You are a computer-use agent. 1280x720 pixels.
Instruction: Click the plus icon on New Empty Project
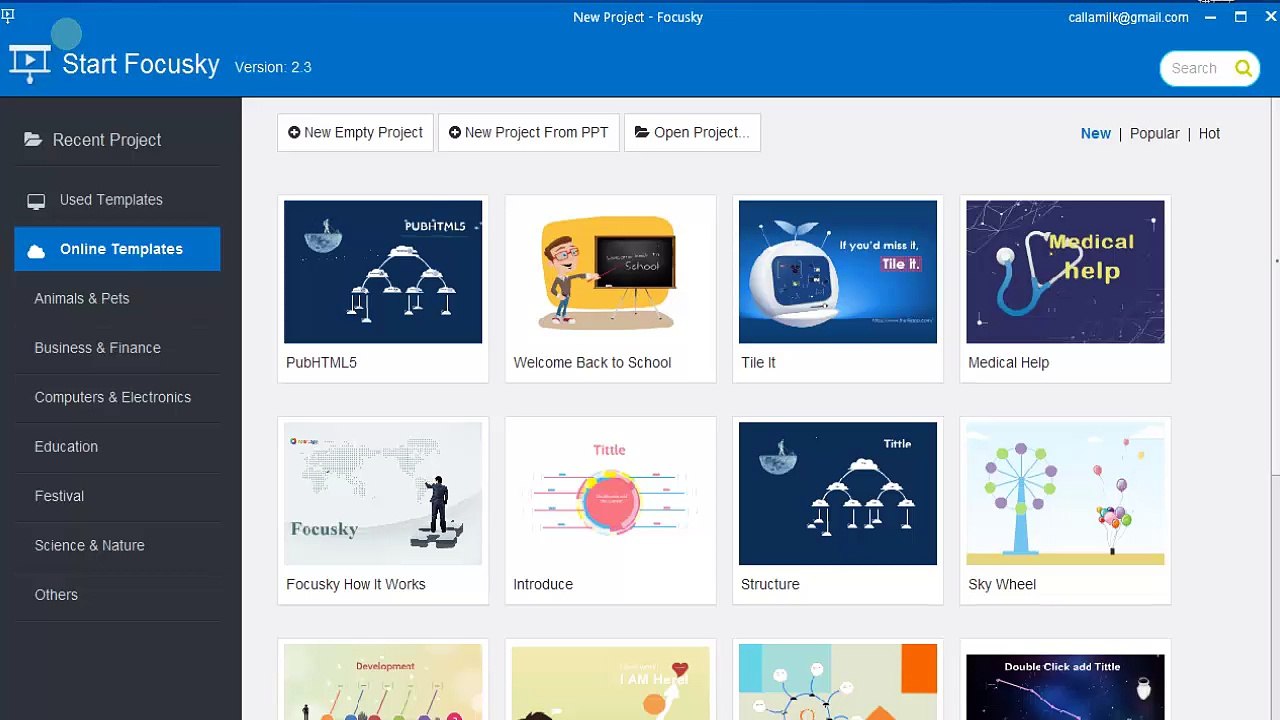pos(294,132)
